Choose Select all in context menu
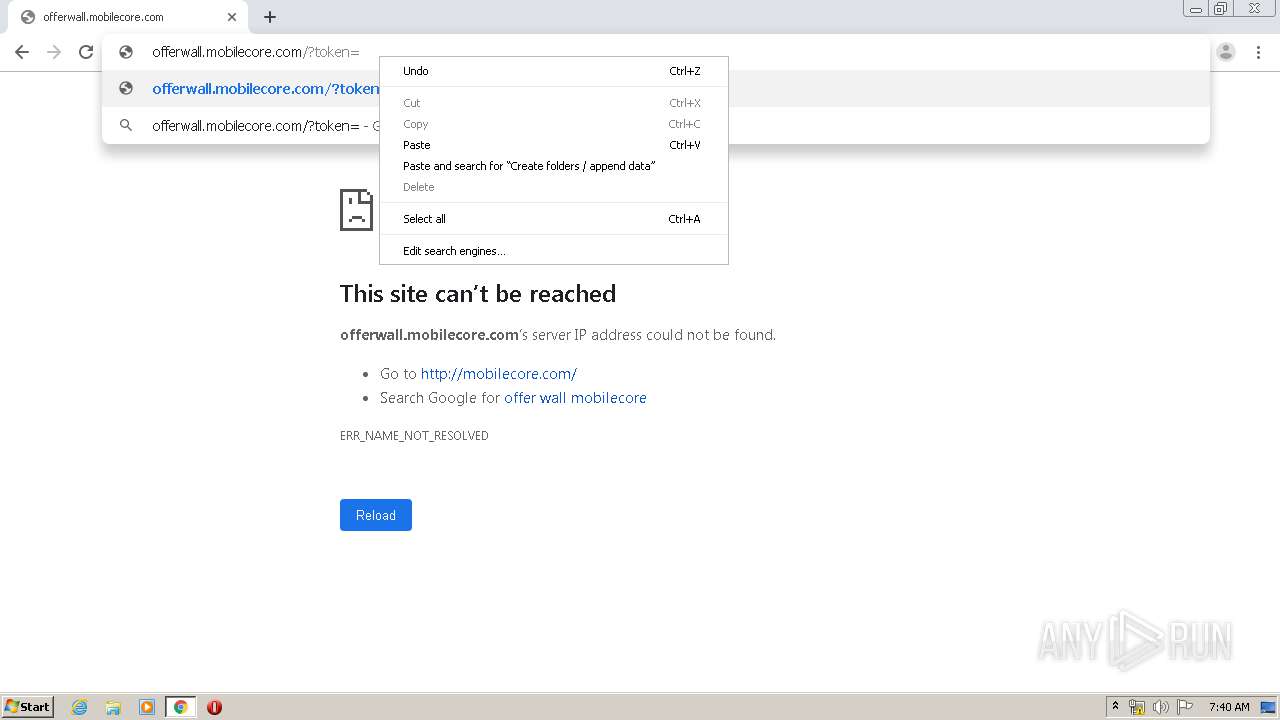 point(553,219)
